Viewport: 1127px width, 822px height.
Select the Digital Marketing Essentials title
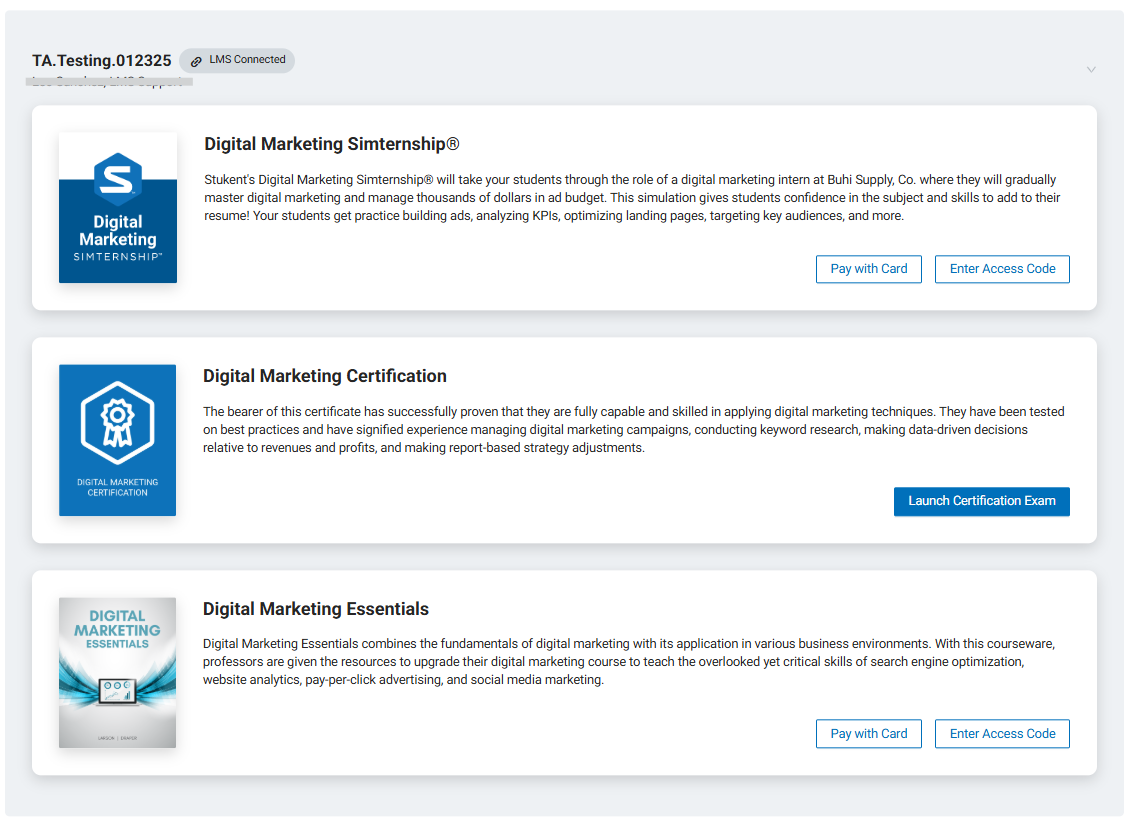[x=316, y=609]
